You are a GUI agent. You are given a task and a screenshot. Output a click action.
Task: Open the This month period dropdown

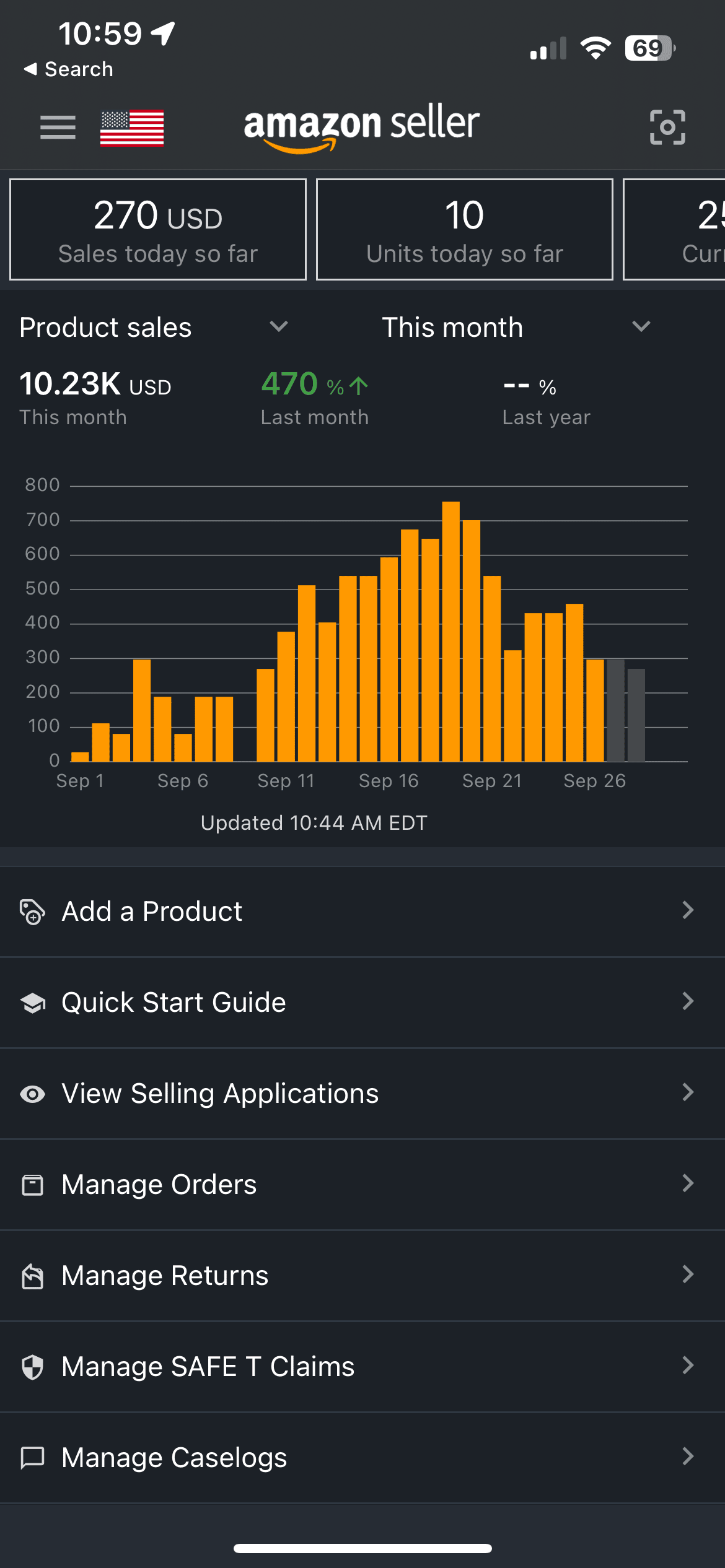point(641,326)
